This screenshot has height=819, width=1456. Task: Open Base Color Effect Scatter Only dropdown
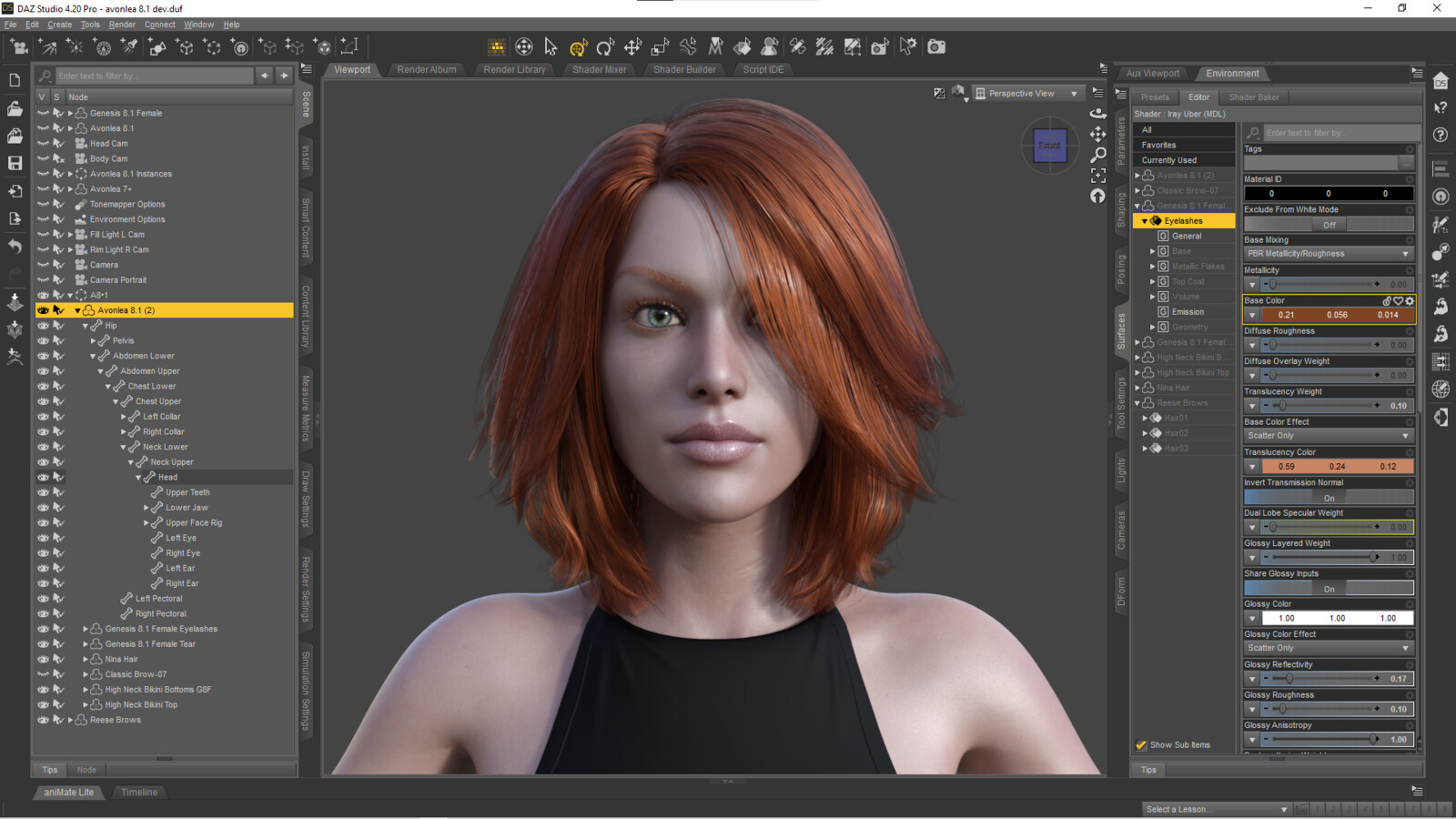tap(1329, 436)
